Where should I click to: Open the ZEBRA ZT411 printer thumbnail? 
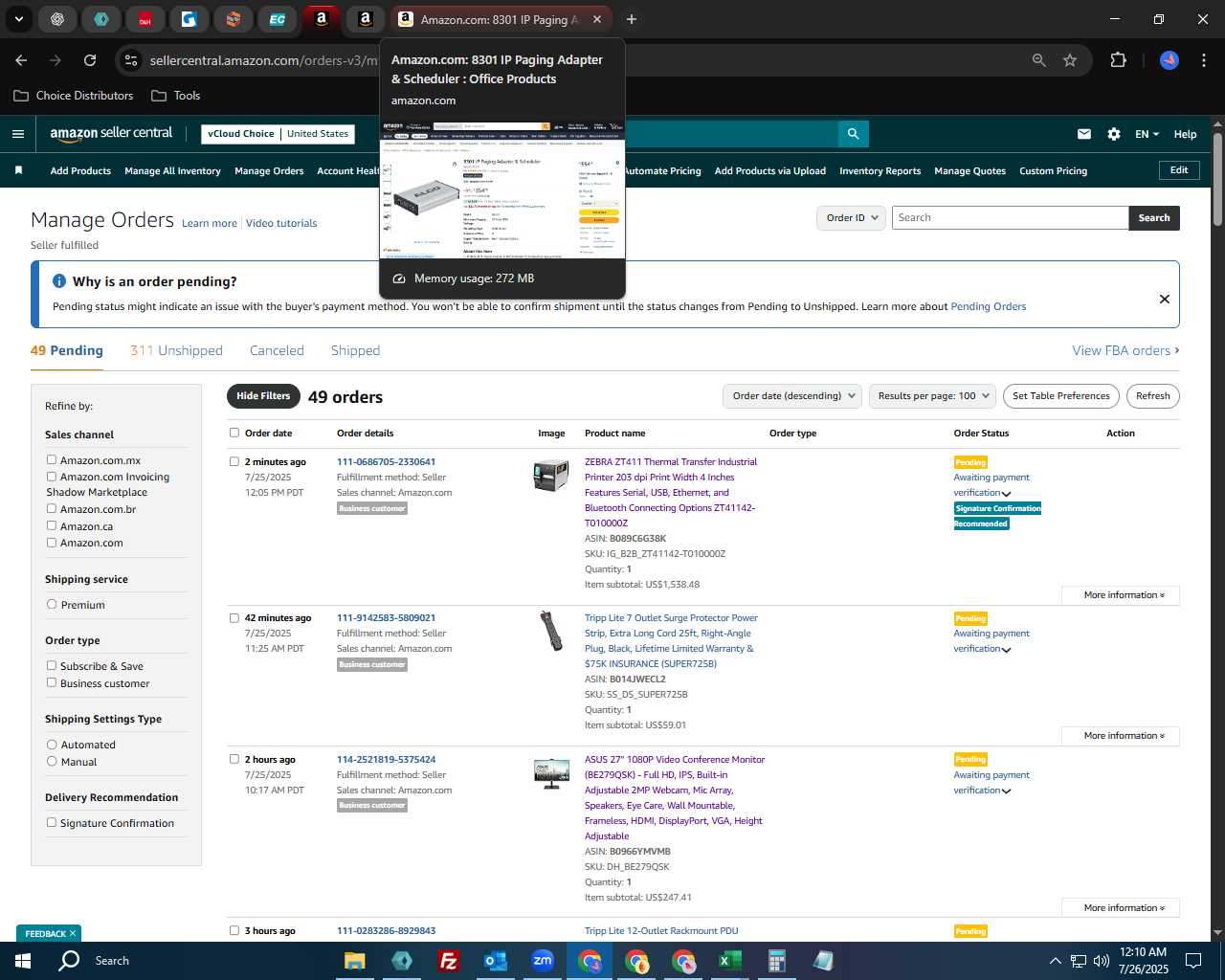(551, 475)
